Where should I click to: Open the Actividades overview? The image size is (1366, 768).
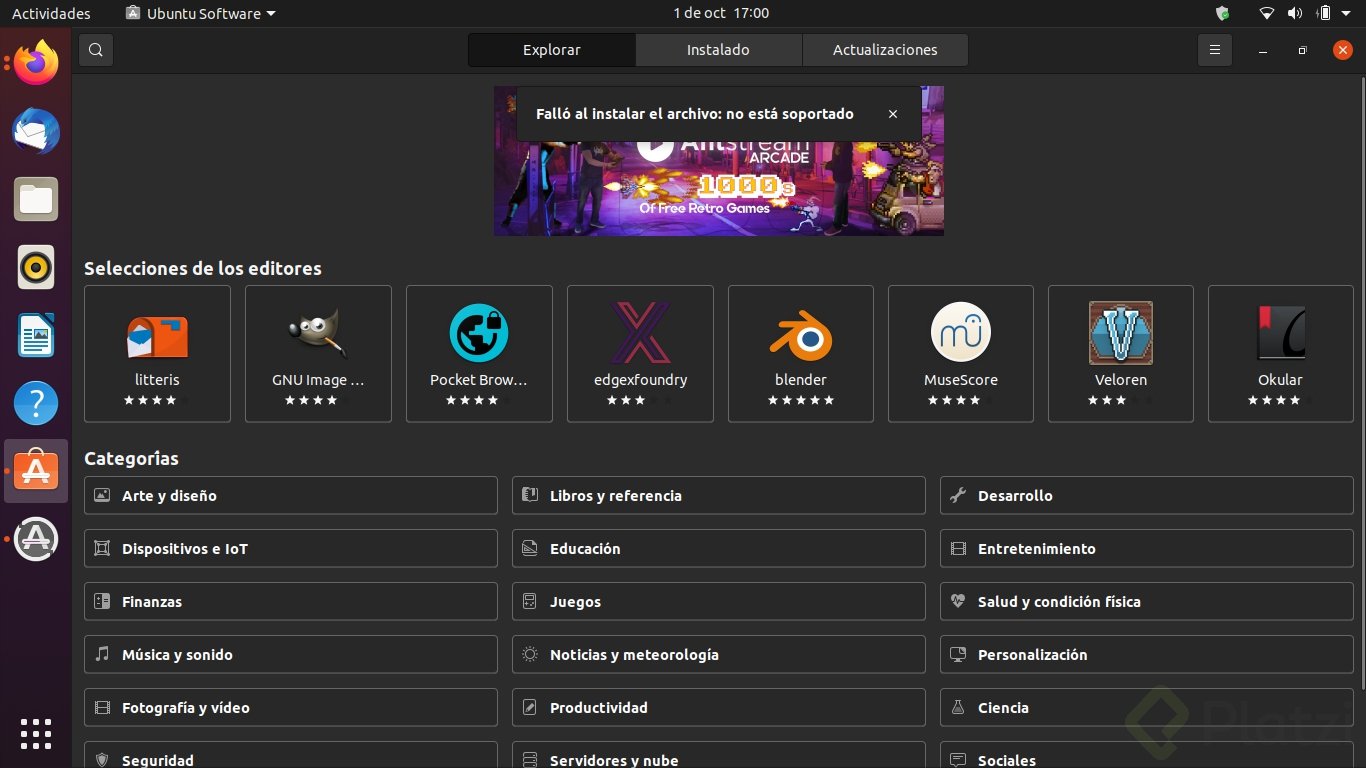pos(50,13)
